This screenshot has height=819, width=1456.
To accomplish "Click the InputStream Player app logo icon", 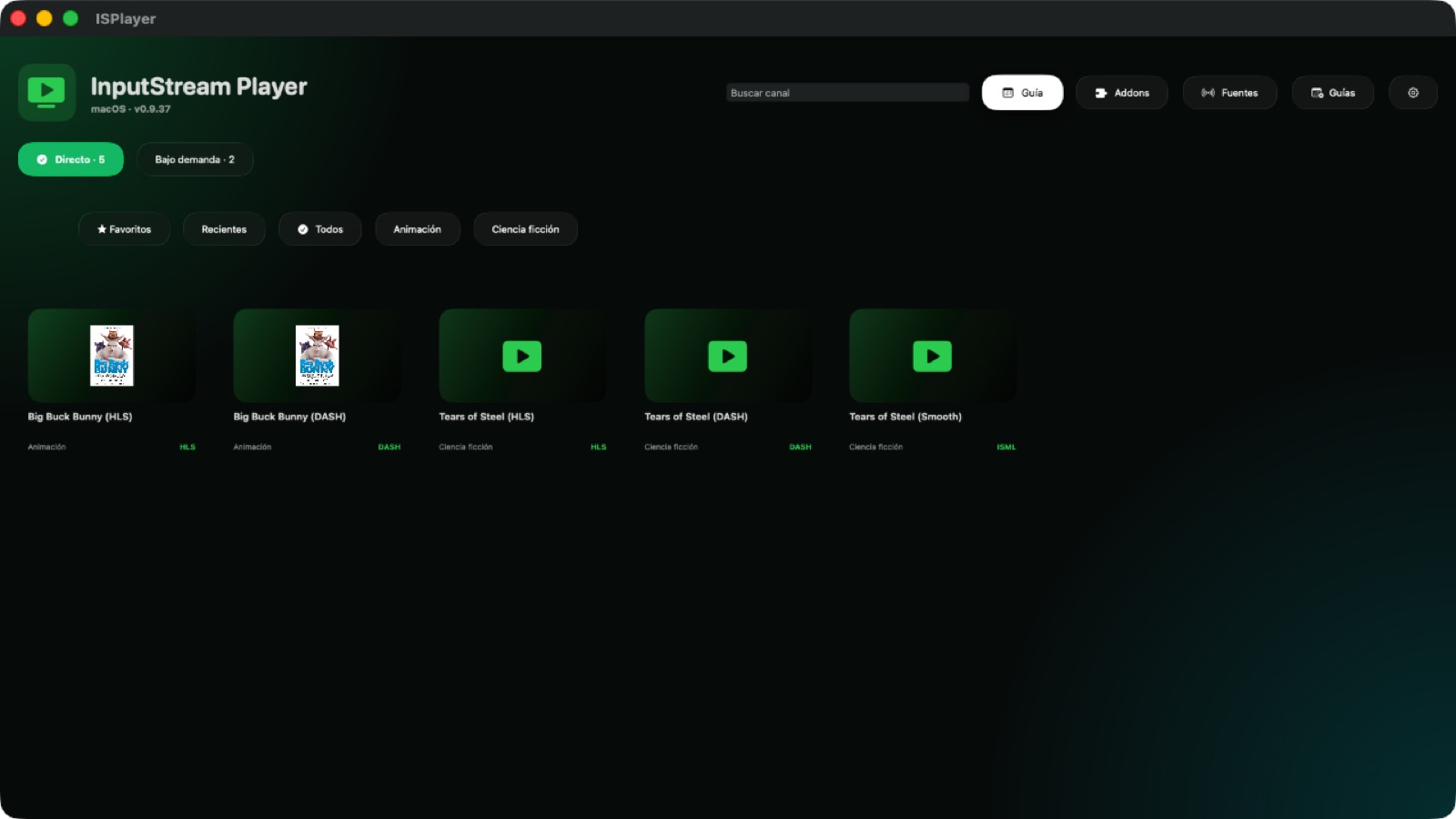I will point(46,92).
